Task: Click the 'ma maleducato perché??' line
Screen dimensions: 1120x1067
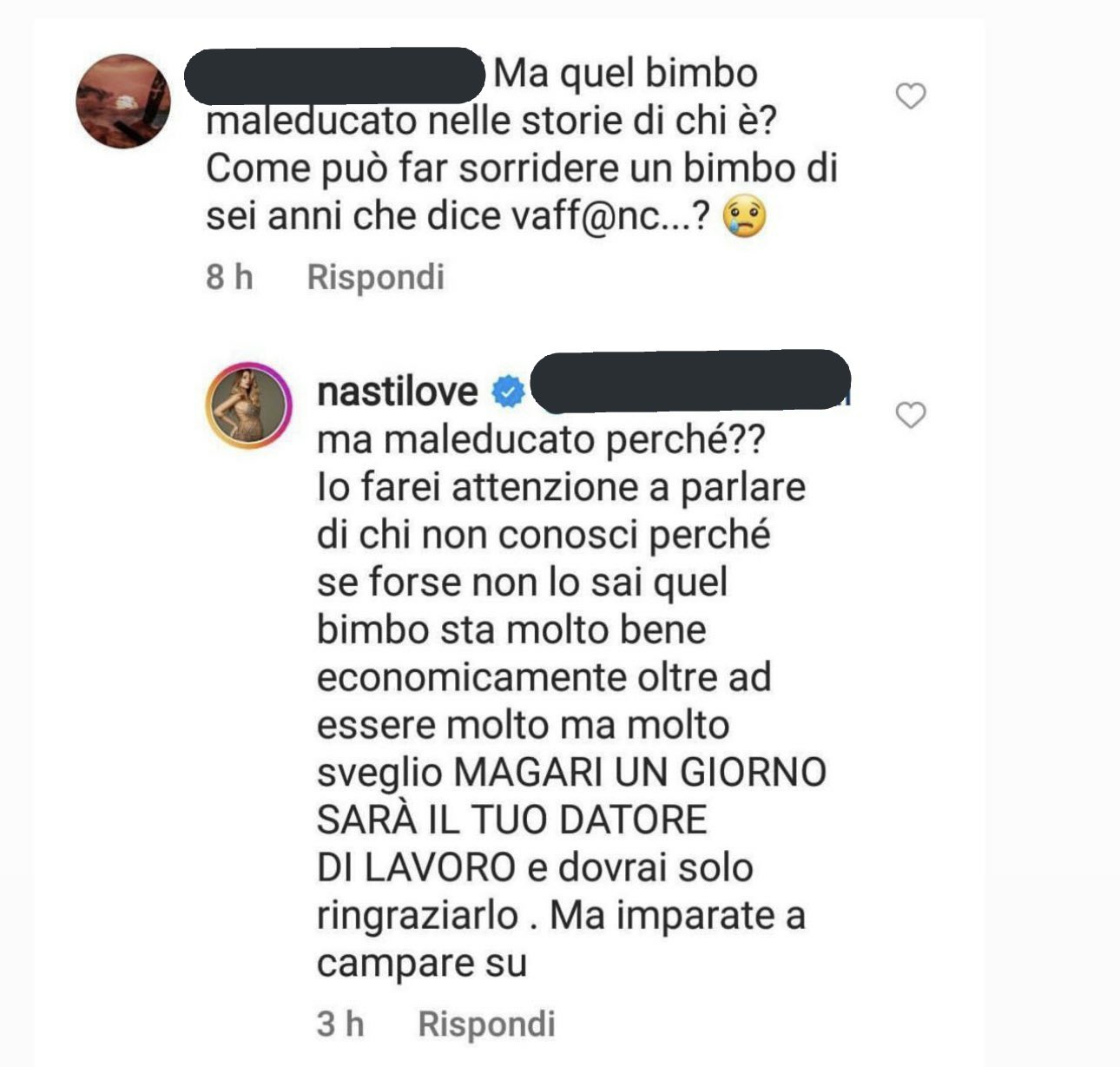Action: [541, 441]
